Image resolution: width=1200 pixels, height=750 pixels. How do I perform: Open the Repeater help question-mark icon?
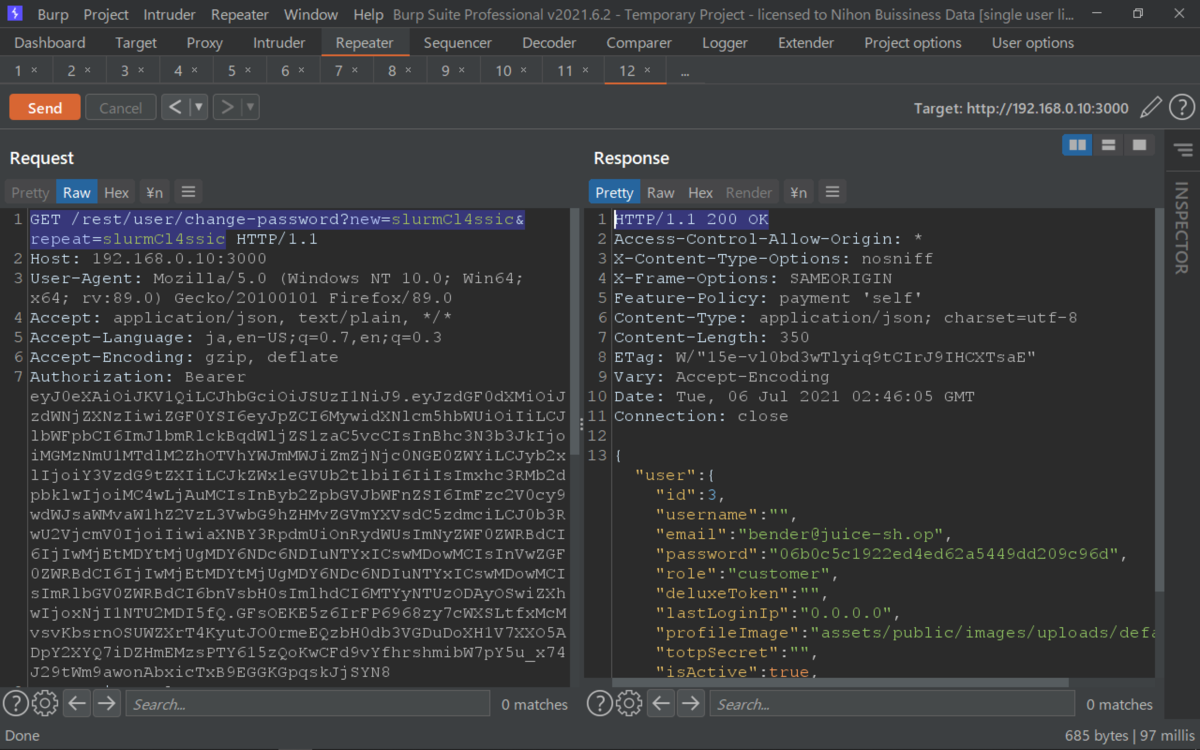click(1182, 107)
